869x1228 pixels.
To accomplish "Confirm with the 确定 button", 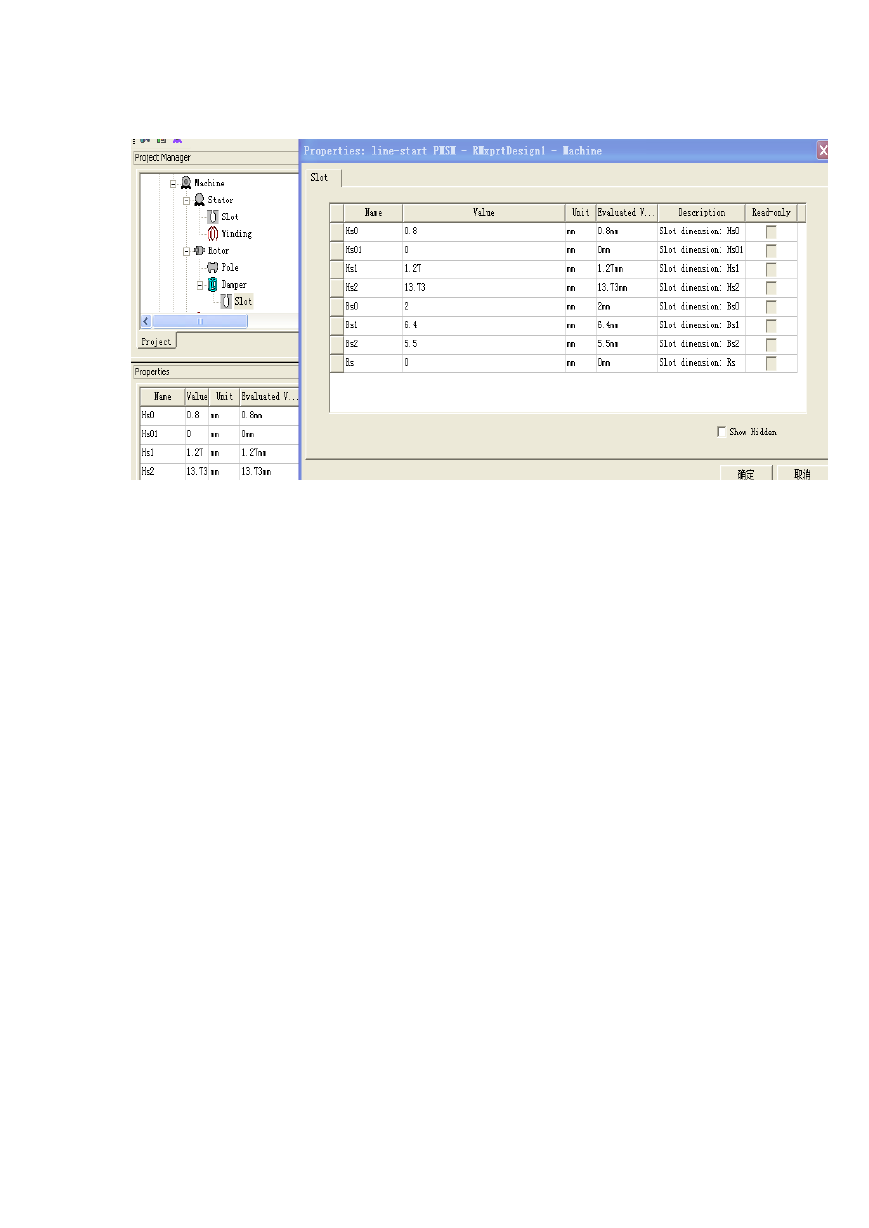I will coord(746,474).
